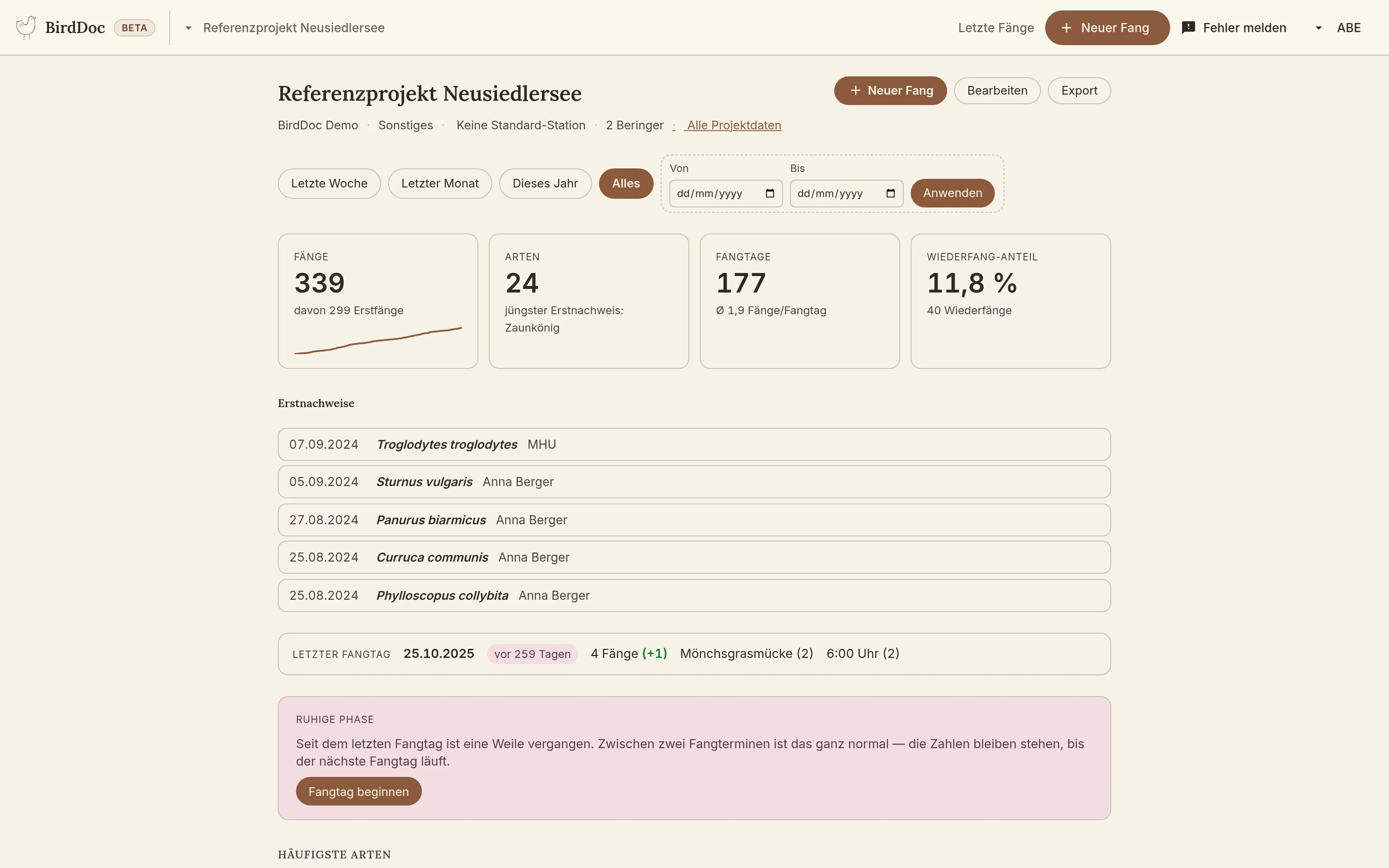Open Letzte Fänge in the top navigation
The width and height of the screenshot is (1389, 868).
pyautogui.click(x=996, y=27)
